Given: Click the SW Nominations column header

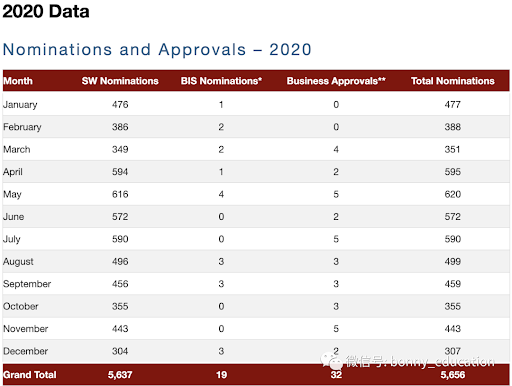Looking at the screenshot, I should pos(120,81).
